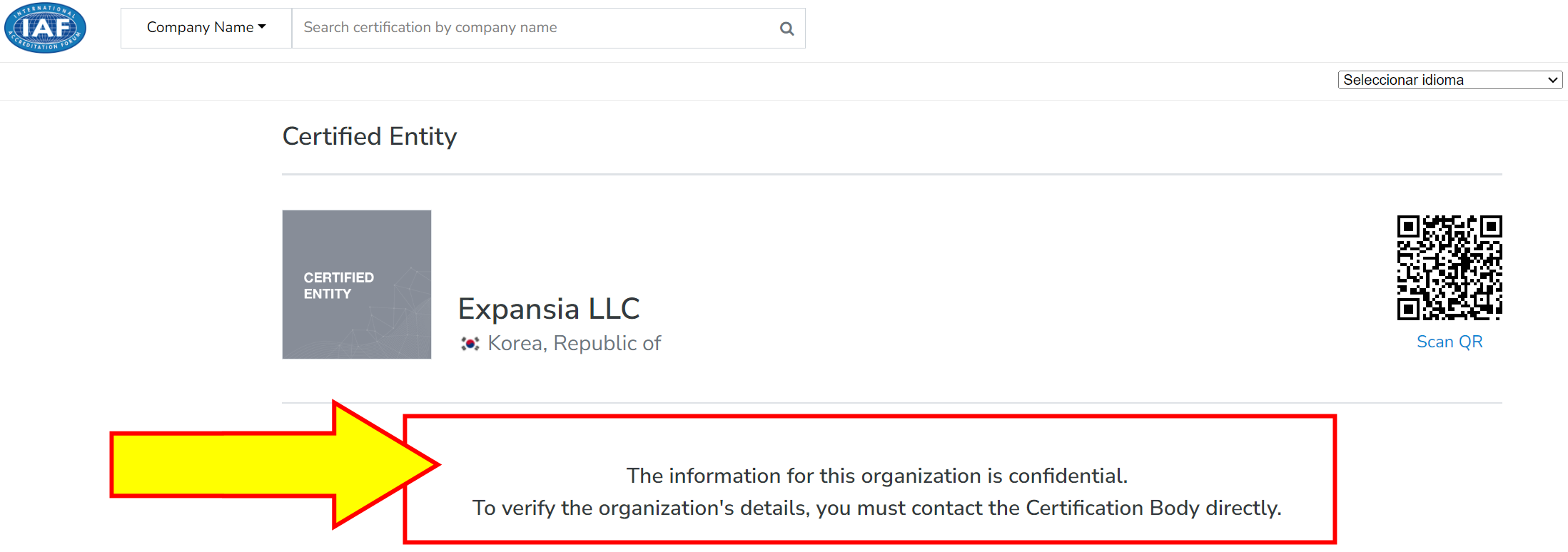Click the red highlighted box's top border

(x=869, y=417)
